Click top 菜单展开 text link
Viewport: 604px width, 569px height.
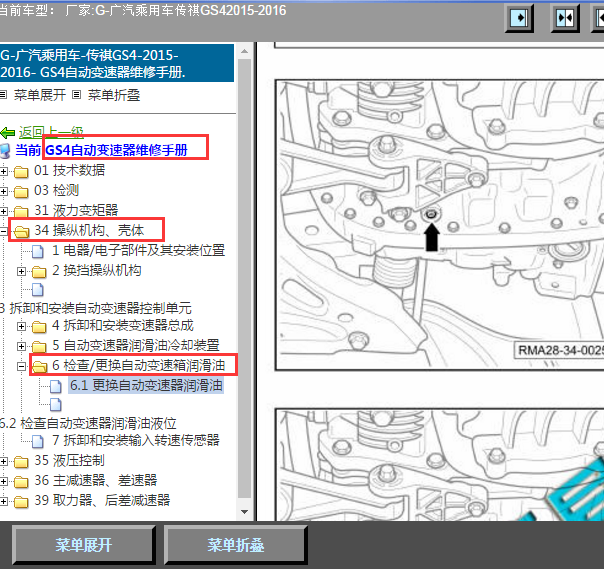click(x=40, y=95)
